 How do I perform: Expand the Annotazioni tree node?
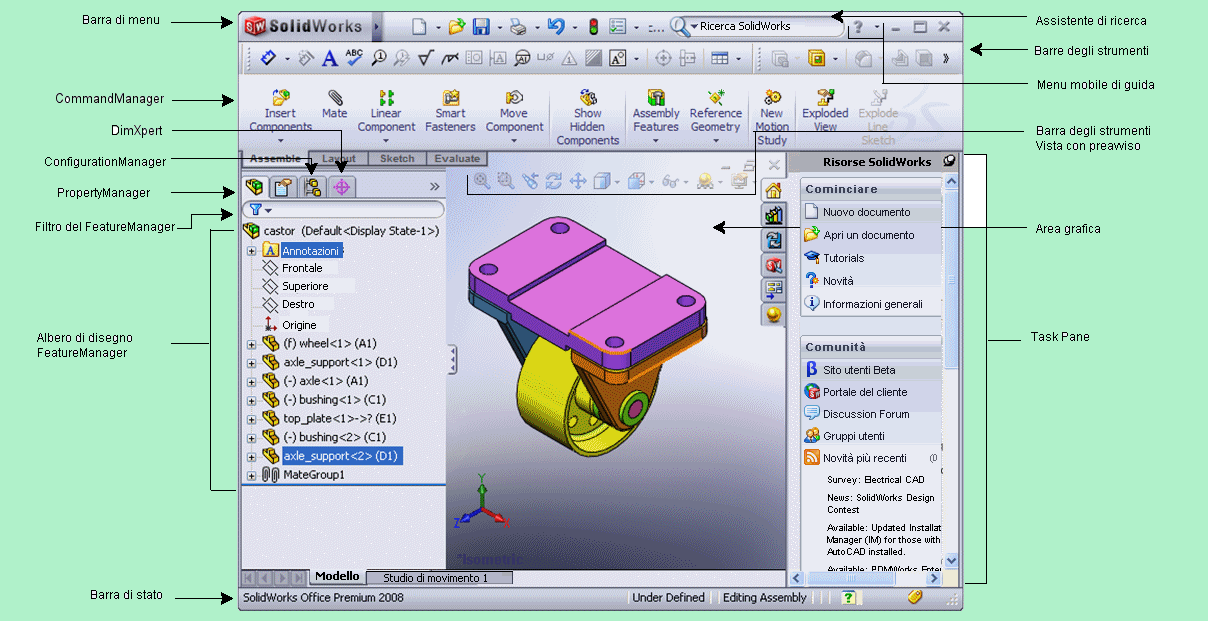point(251,251)
